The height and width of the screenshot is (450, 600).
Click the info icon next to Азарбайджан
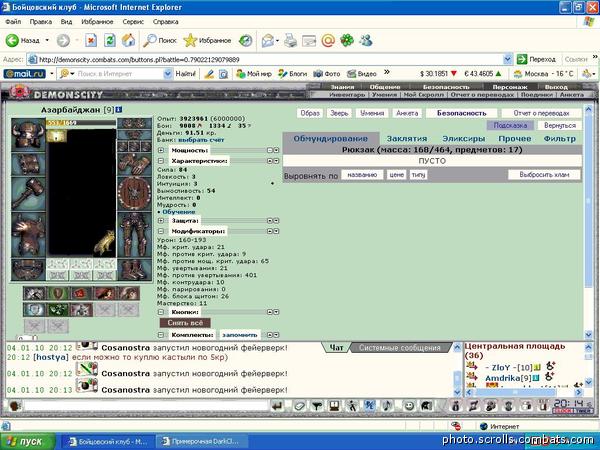click(x=119, y=110)
